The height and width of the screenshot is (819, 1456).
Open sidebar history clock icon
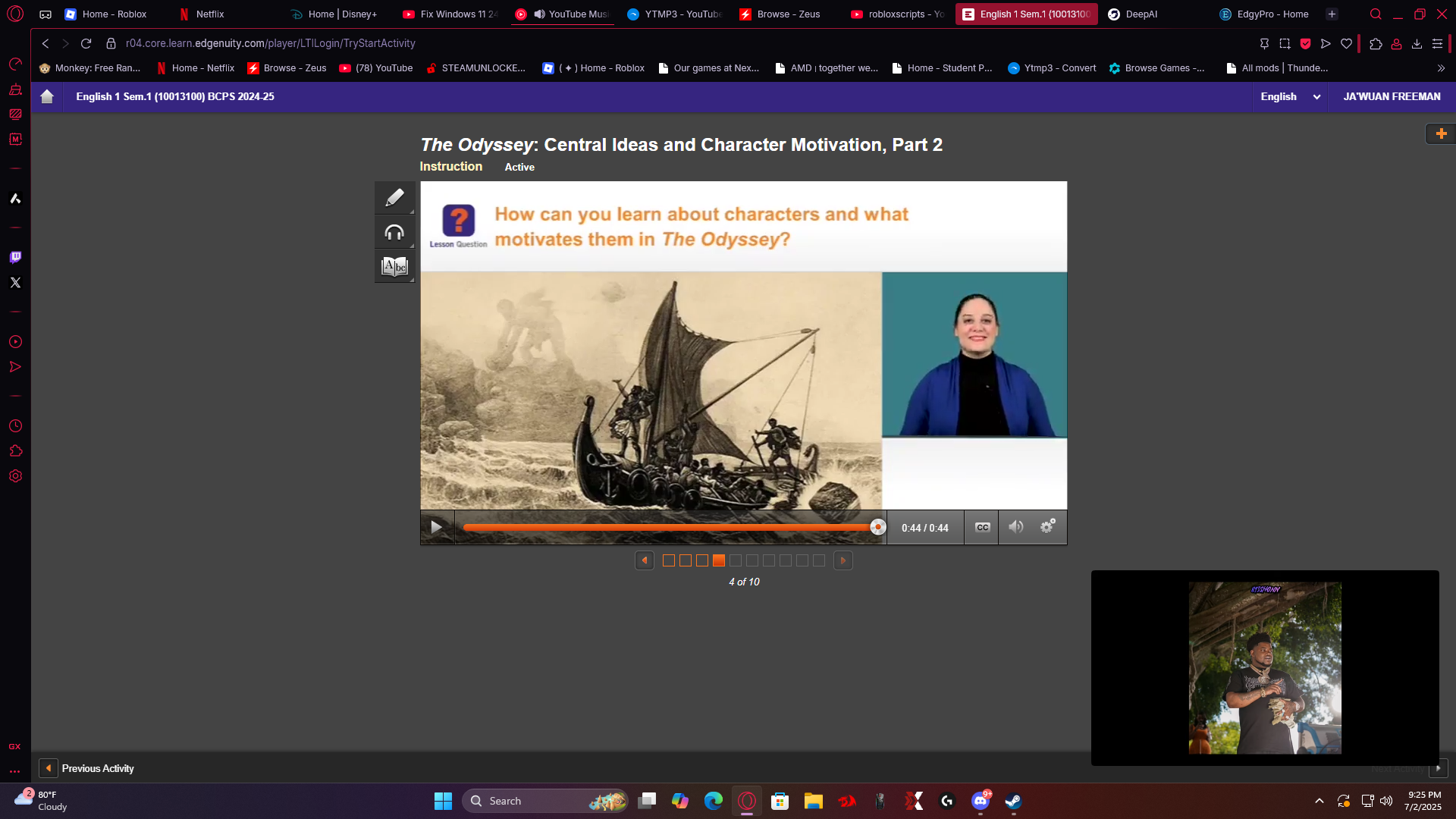pos(15,426)
